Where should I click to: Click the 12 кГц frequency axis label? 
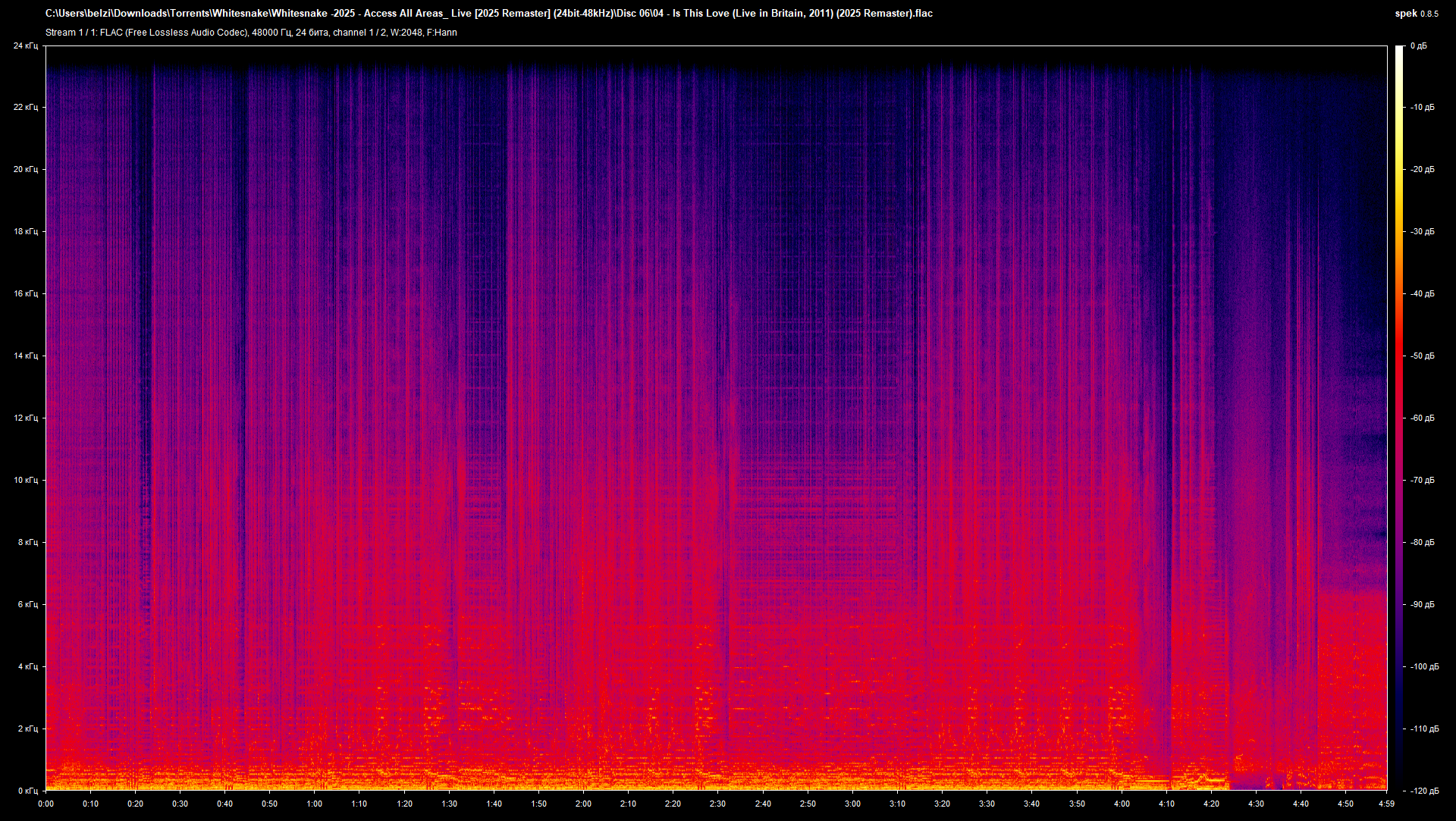click(27, 418)
